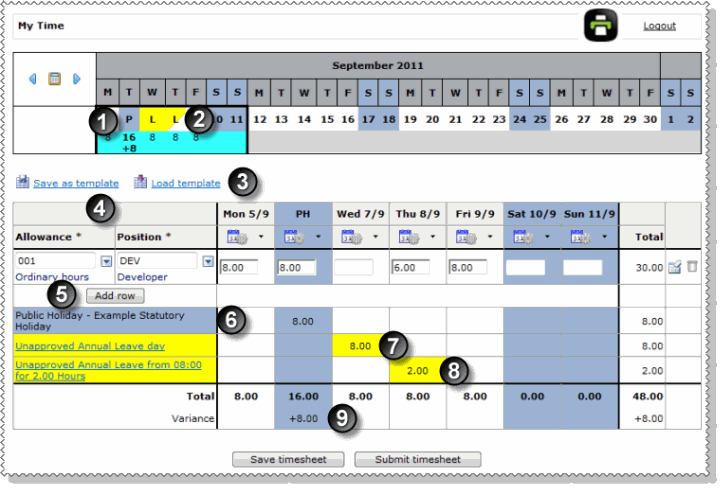This screenshot has height=492, width=725.
Task: Click the September 2011 month header
Action: pos(378,66)
